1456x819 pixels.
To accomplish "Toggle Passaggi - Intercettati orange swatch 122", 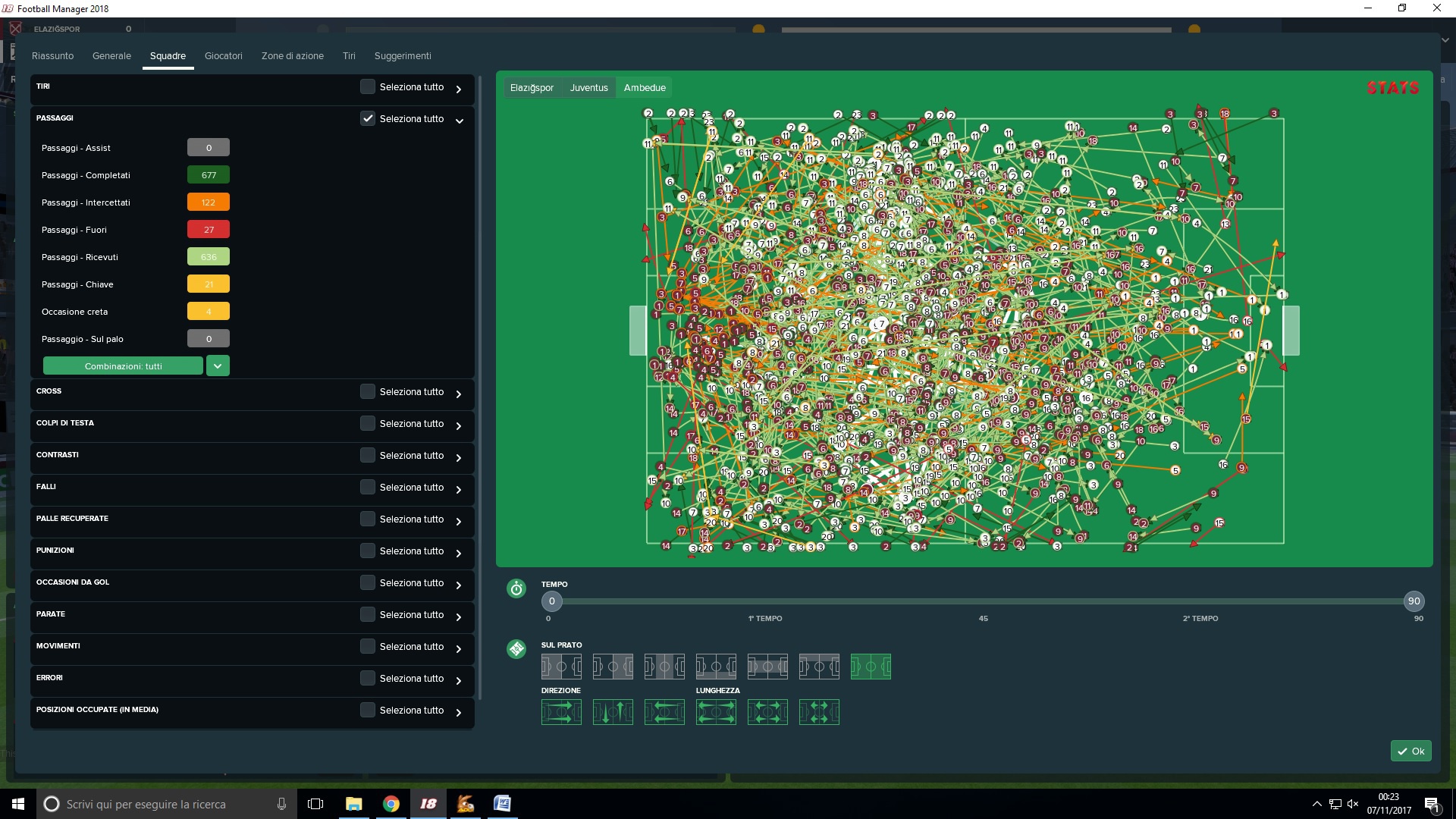I will (x=209, y=202).
